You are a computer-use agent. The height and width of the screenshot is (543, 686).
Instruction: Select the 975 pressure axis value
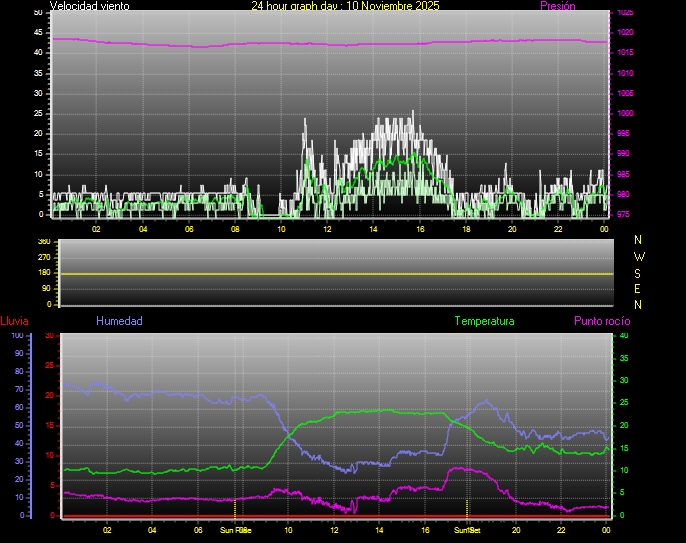624,214
